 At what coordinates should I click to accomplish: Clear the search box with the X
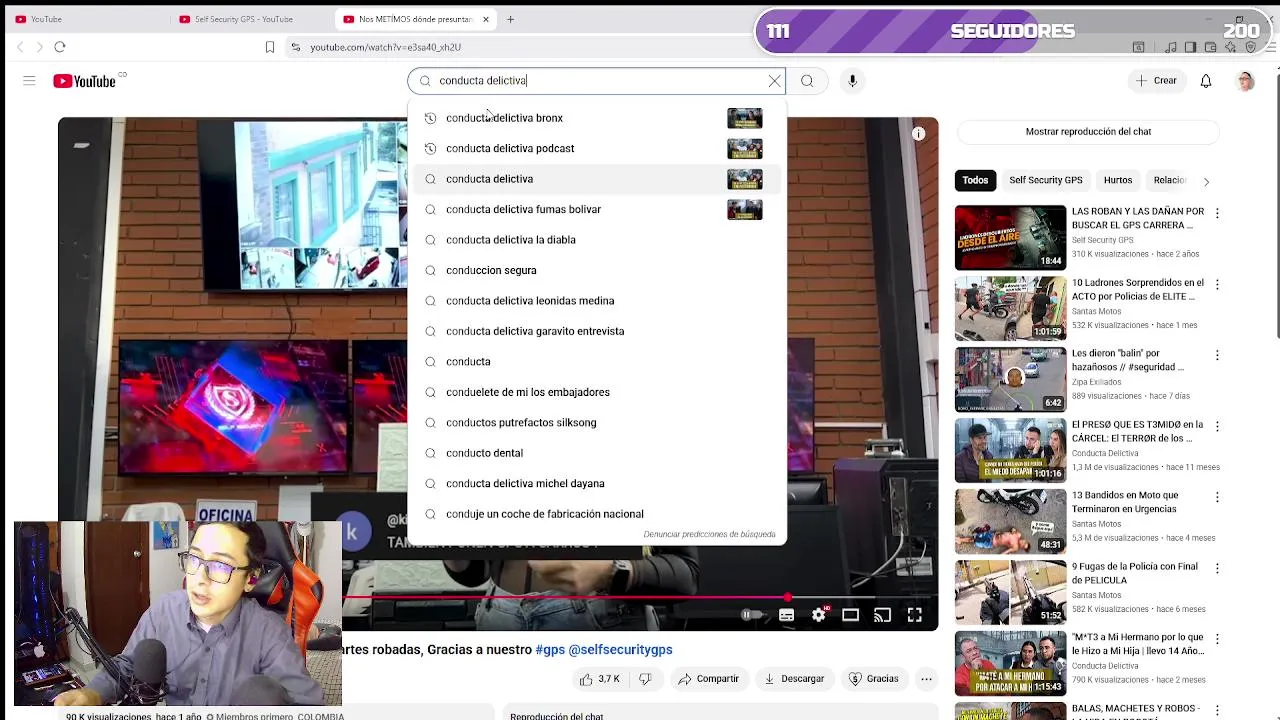774,81
